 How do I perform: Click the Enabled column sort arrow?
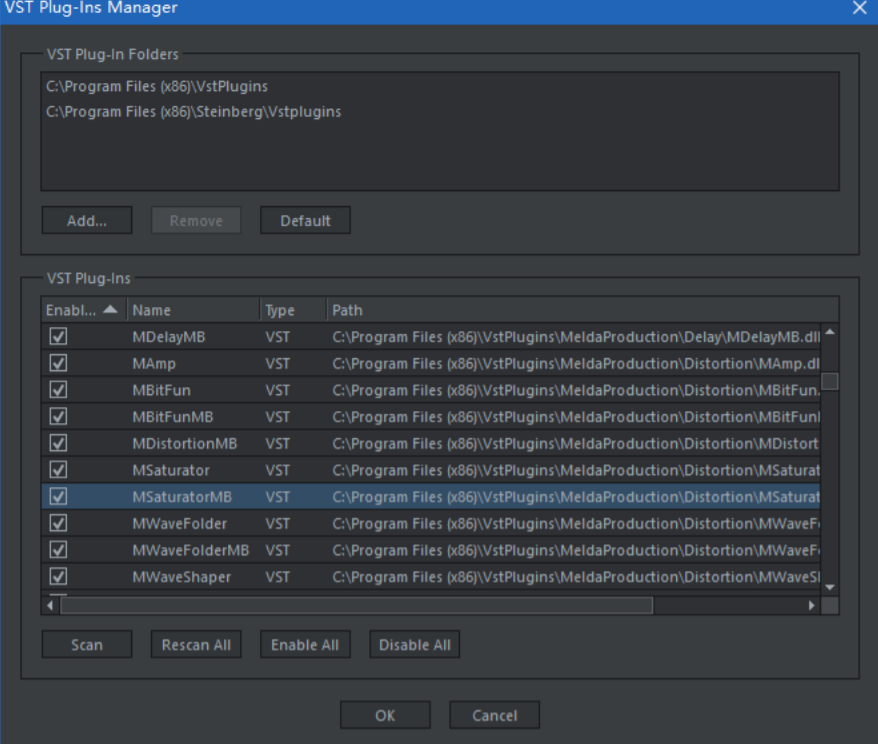pyautogui.click(x=110, y=310)
